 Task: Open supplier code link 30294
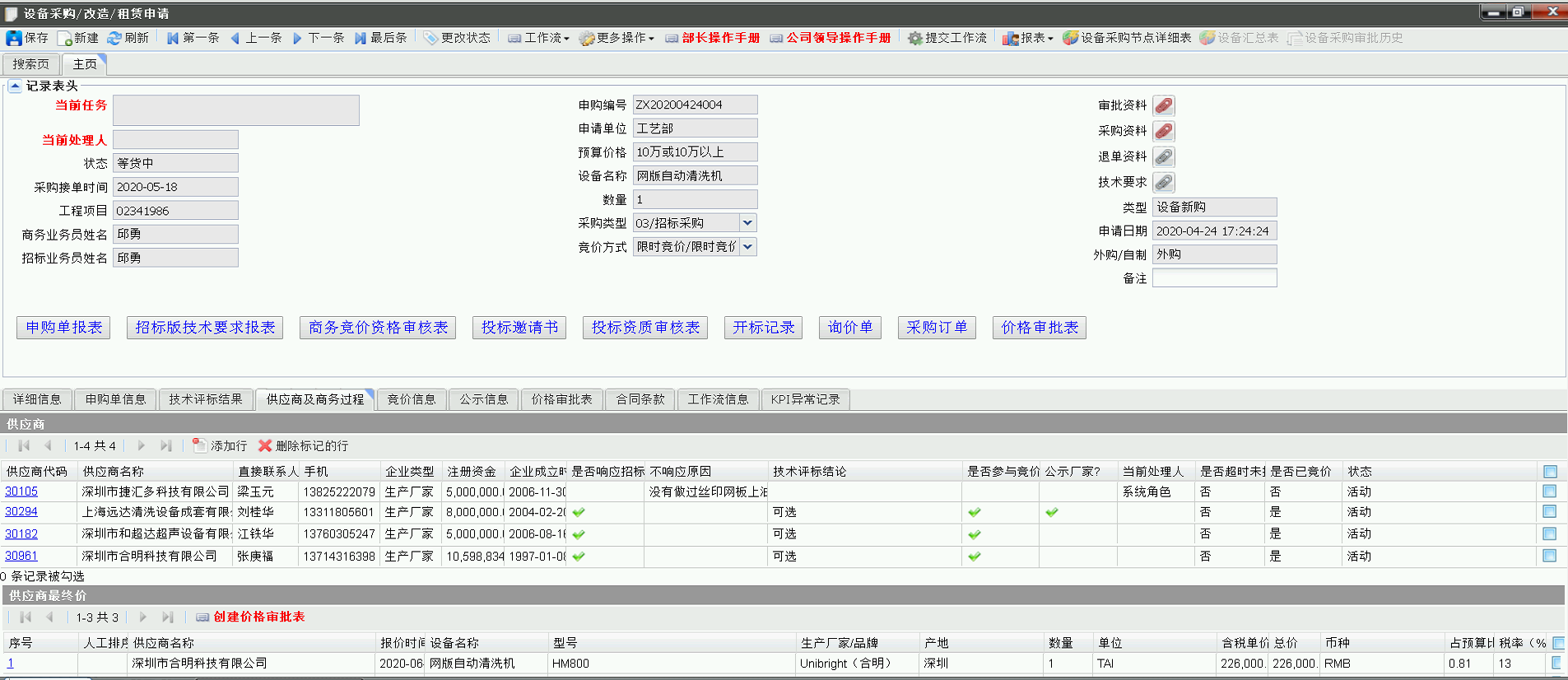[x=21, y=512]
